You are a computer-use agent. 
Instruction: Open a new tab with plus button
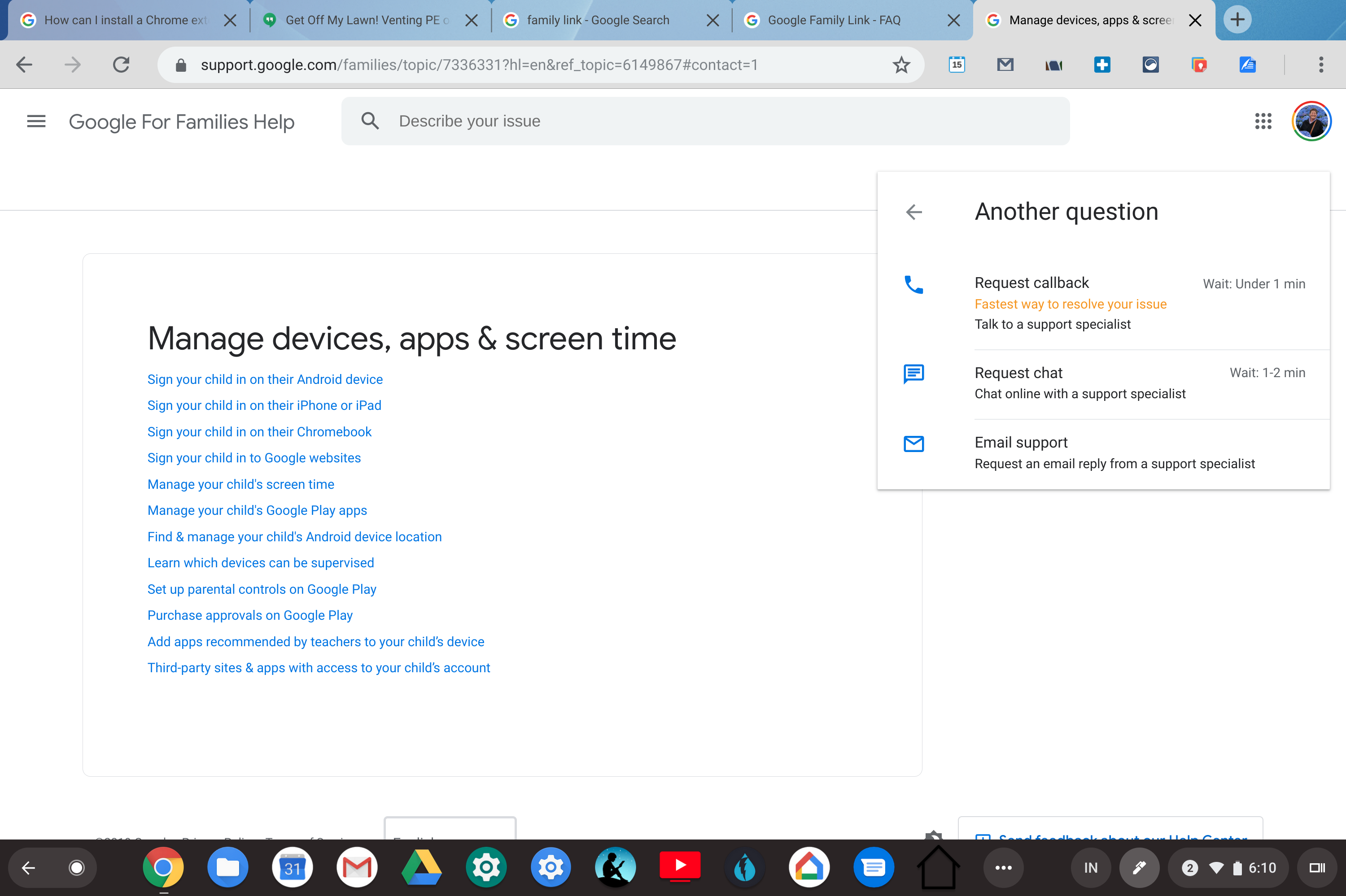[x=1237, y=19]
